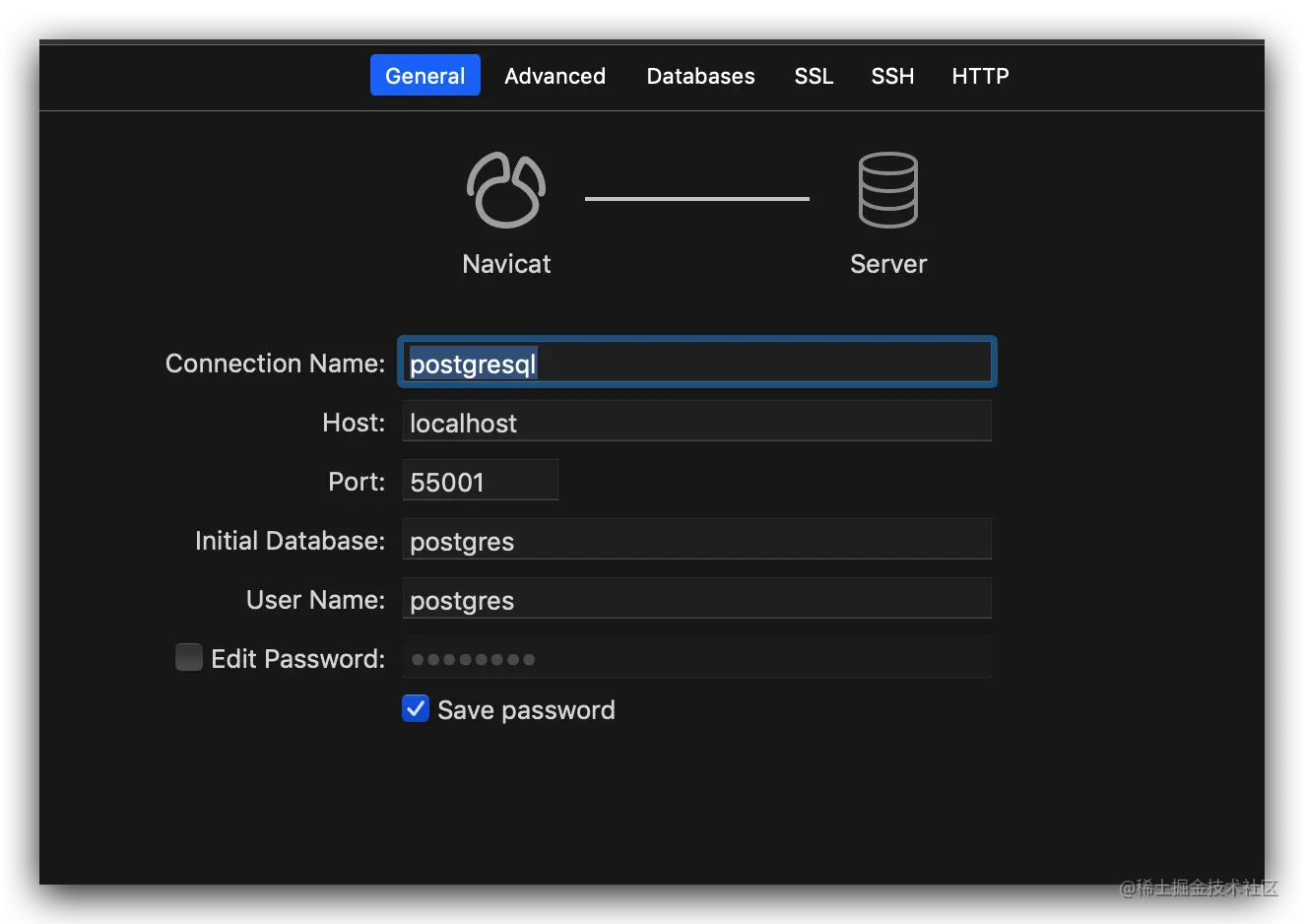Viewport: 1304px width, 924px height.
Task: Open the Advanced tab
Action: (554, 76)
